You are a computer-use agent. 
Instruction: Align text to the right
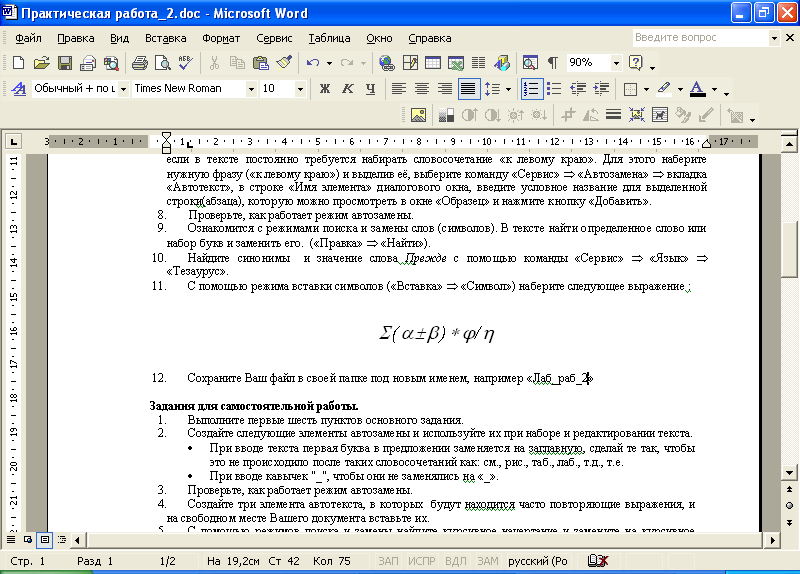tap(445, 89)
